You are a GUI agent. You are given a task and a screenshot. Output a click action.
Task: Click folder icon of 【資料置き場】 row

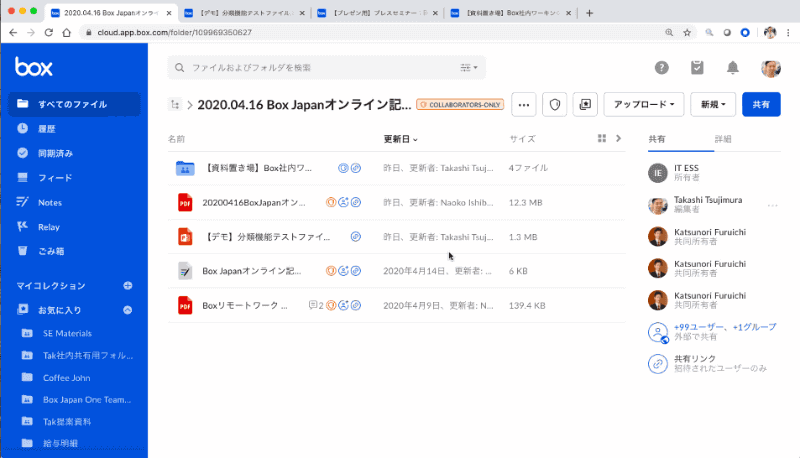click(185, 168)
